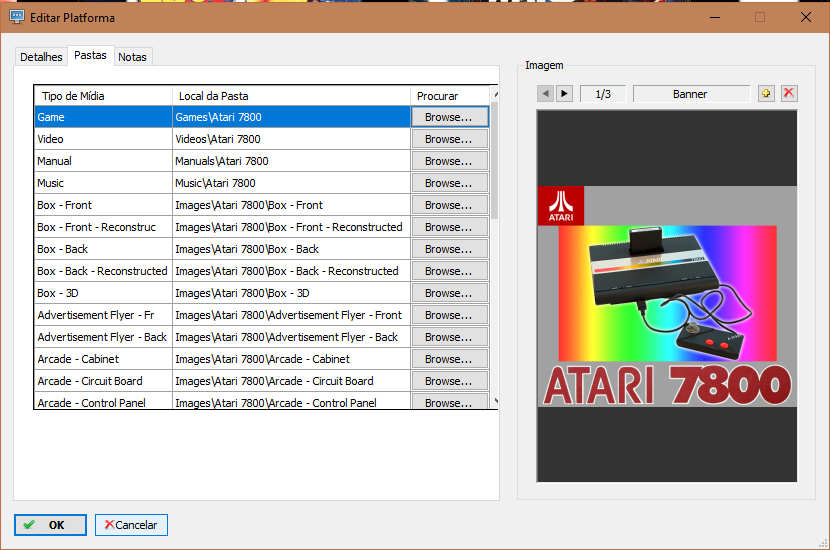Show the next platform image
Screen dimensions: 830x550
pyautogui.click(x=564, y=94)
